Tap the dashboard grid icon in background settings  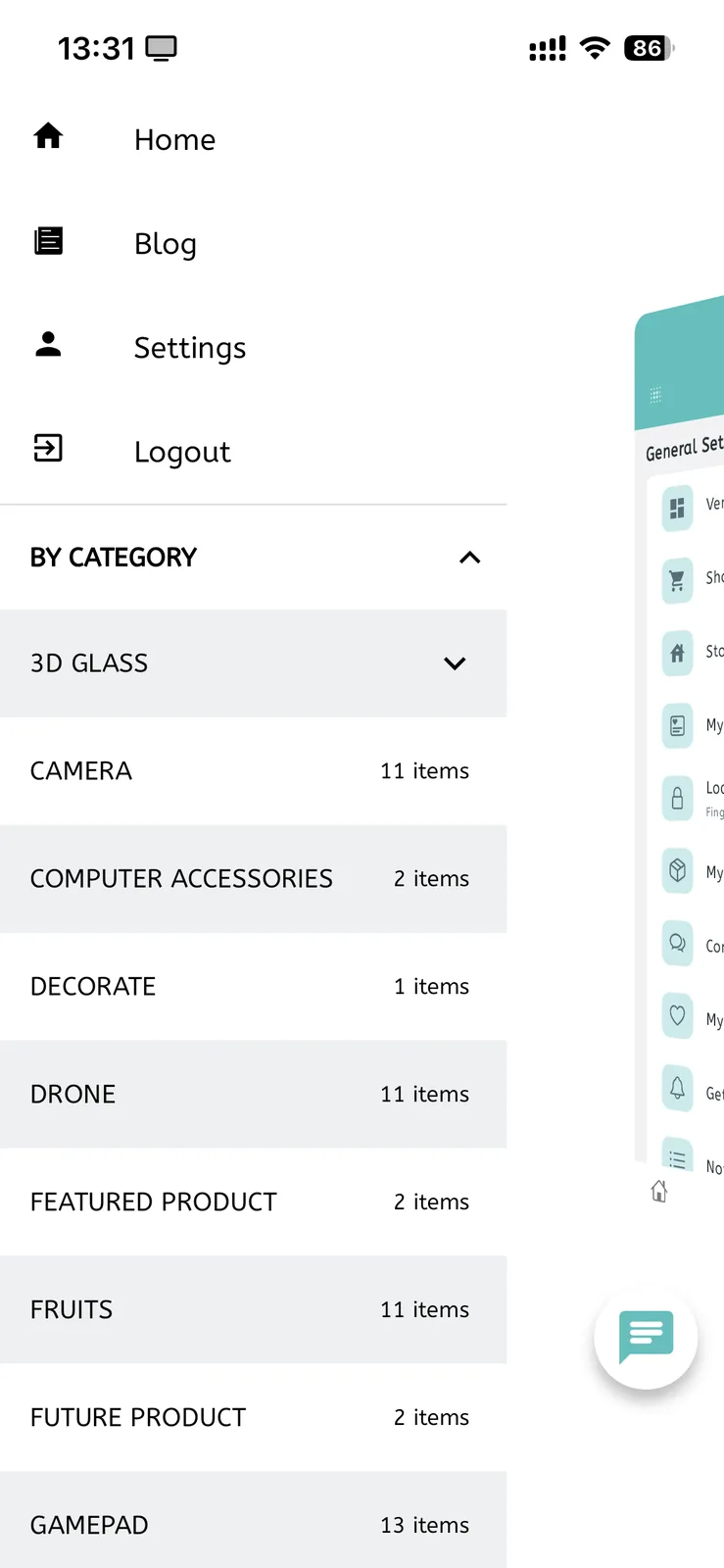pyautogui.click(x=677, y=508)
